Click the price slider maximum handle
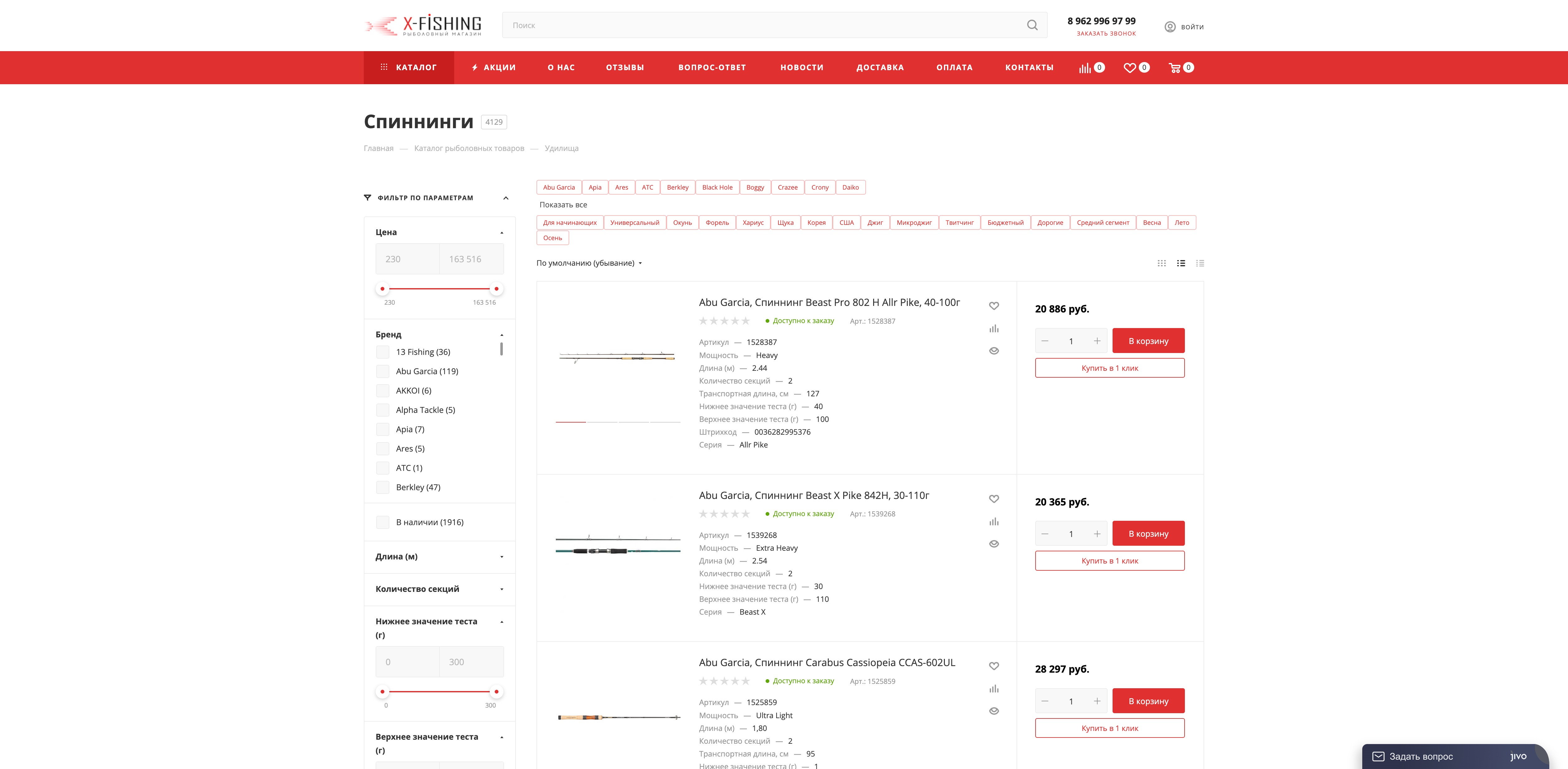The image size is (1568, 769). pyautogui.click(x=496, y=288)
